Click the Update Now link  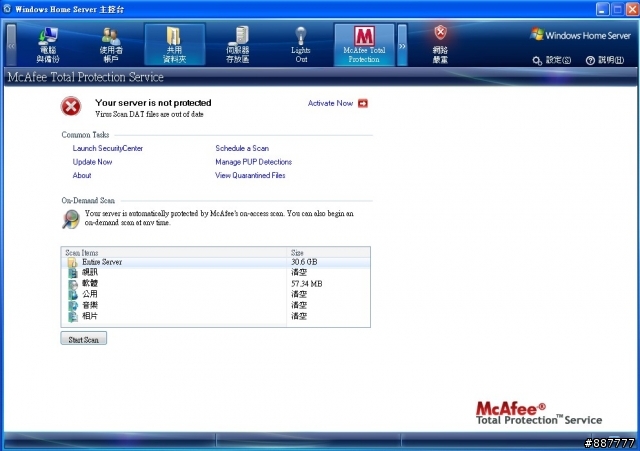pos(92,162)
